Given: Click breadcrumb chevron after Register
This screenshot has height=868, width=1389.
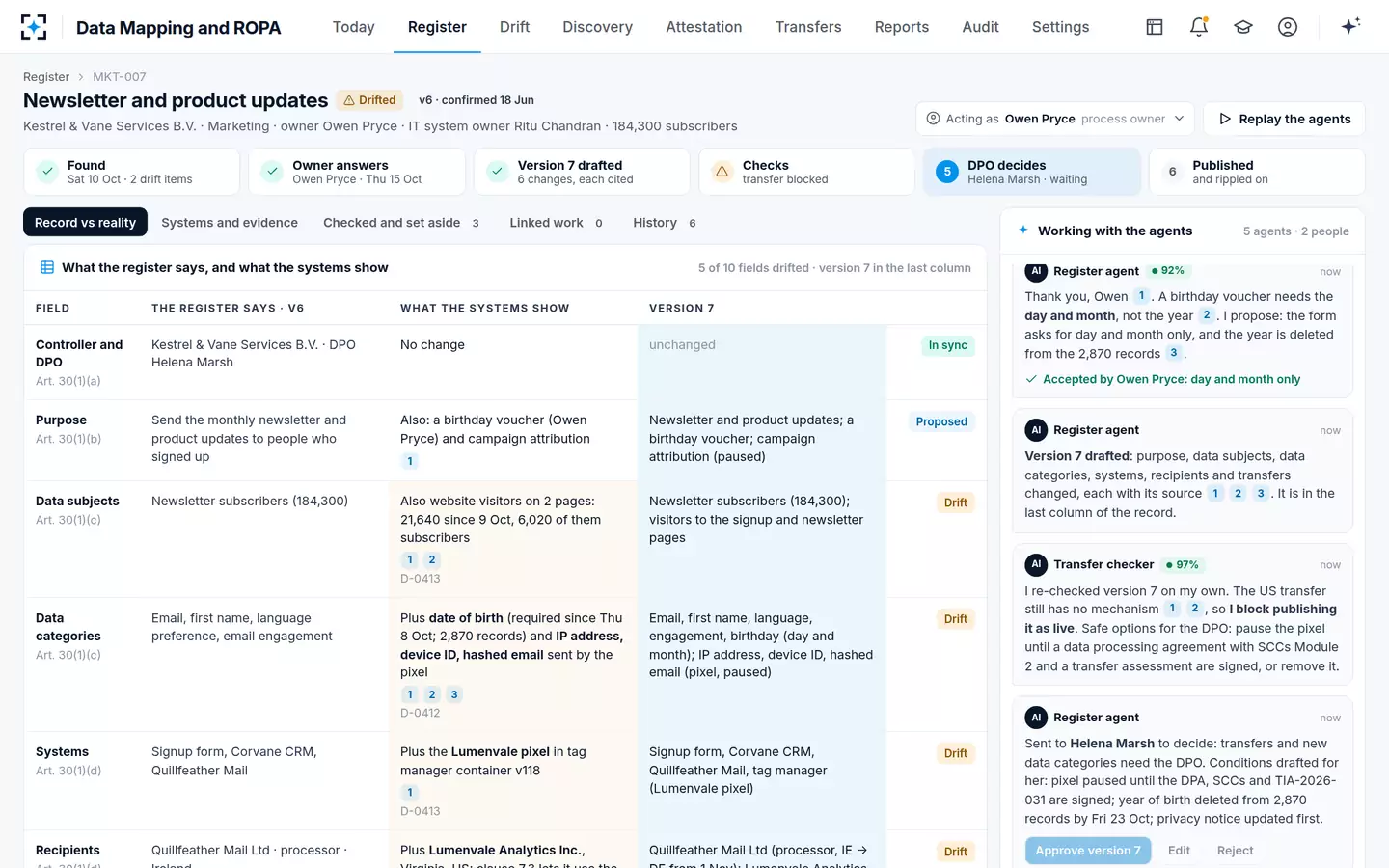Looking at the screenshot, I should tap(81, 77).
